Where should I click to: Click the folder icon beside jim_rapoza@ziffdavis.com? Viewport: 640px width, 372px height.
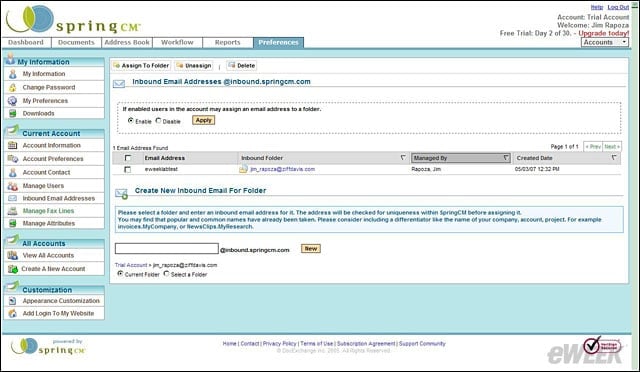(x=243, y=169)
